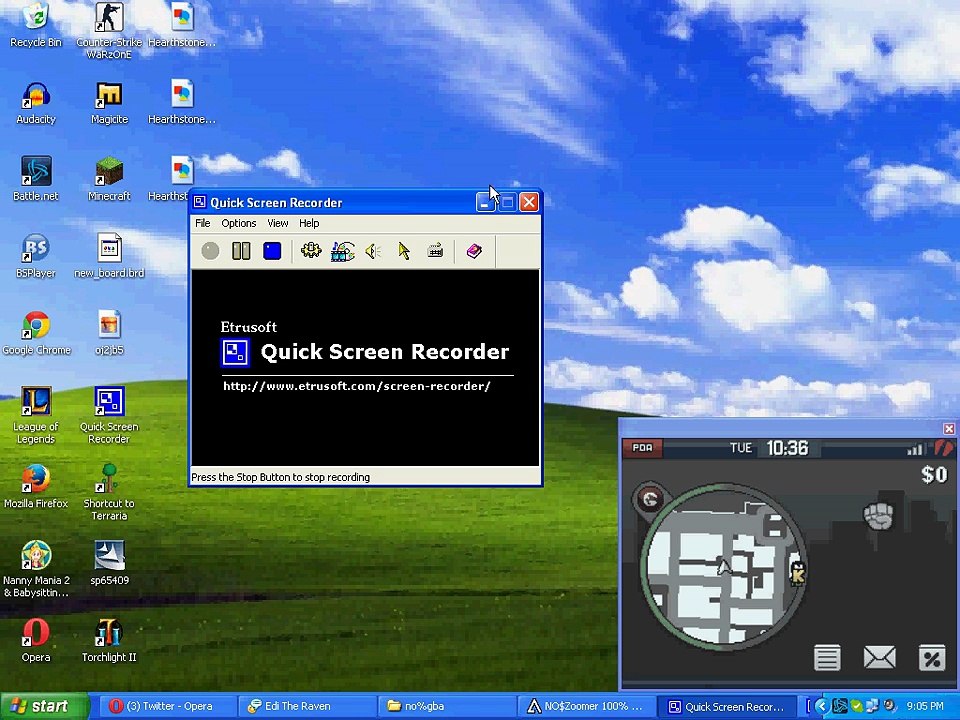The width and height of the screenshot is (960, 720).
Task: Select the League of Legends desktop icon
Action: (x=36, y=415)
